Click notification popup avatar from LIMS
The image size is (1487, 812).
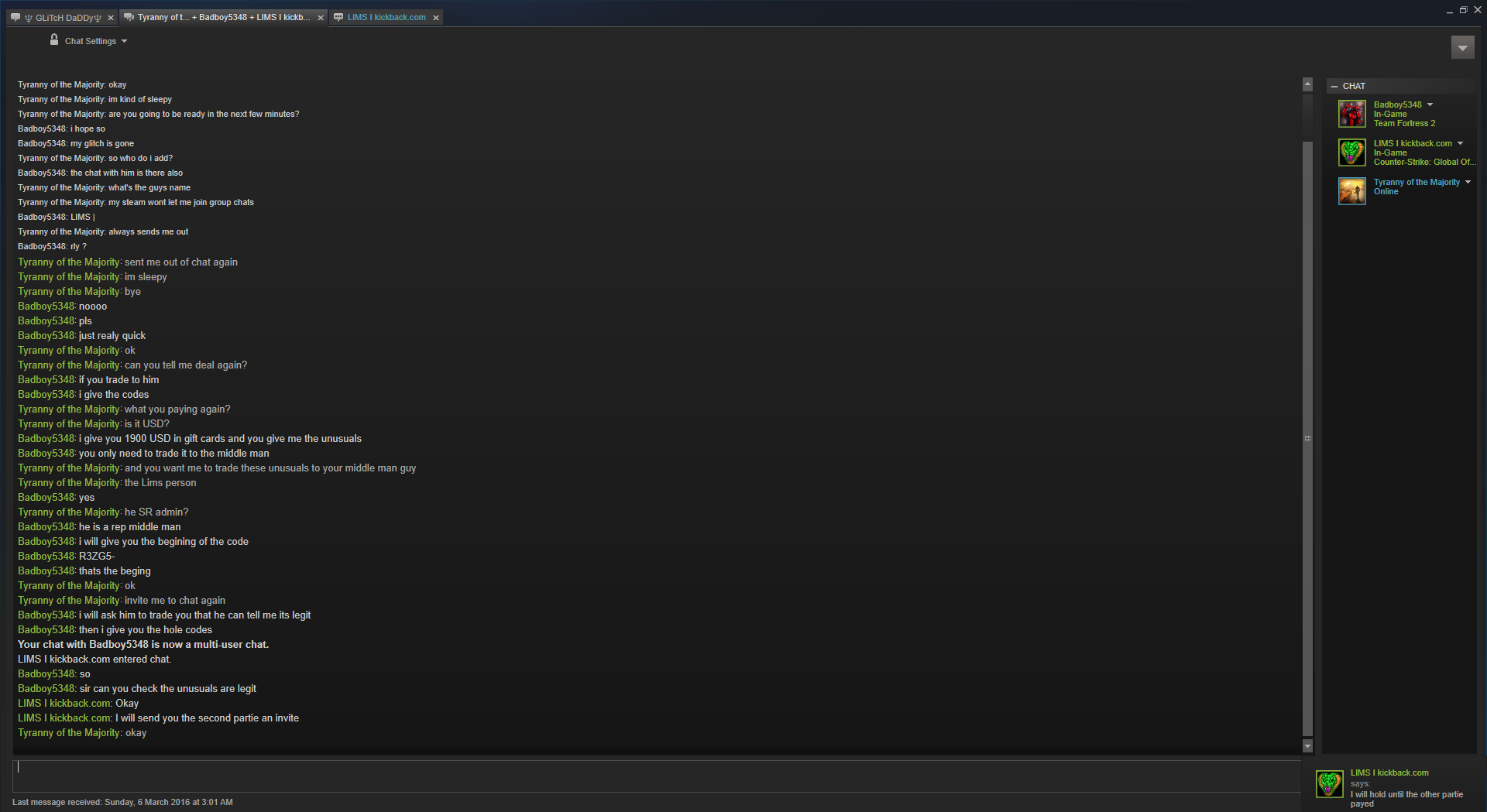tap(1330, 784)
